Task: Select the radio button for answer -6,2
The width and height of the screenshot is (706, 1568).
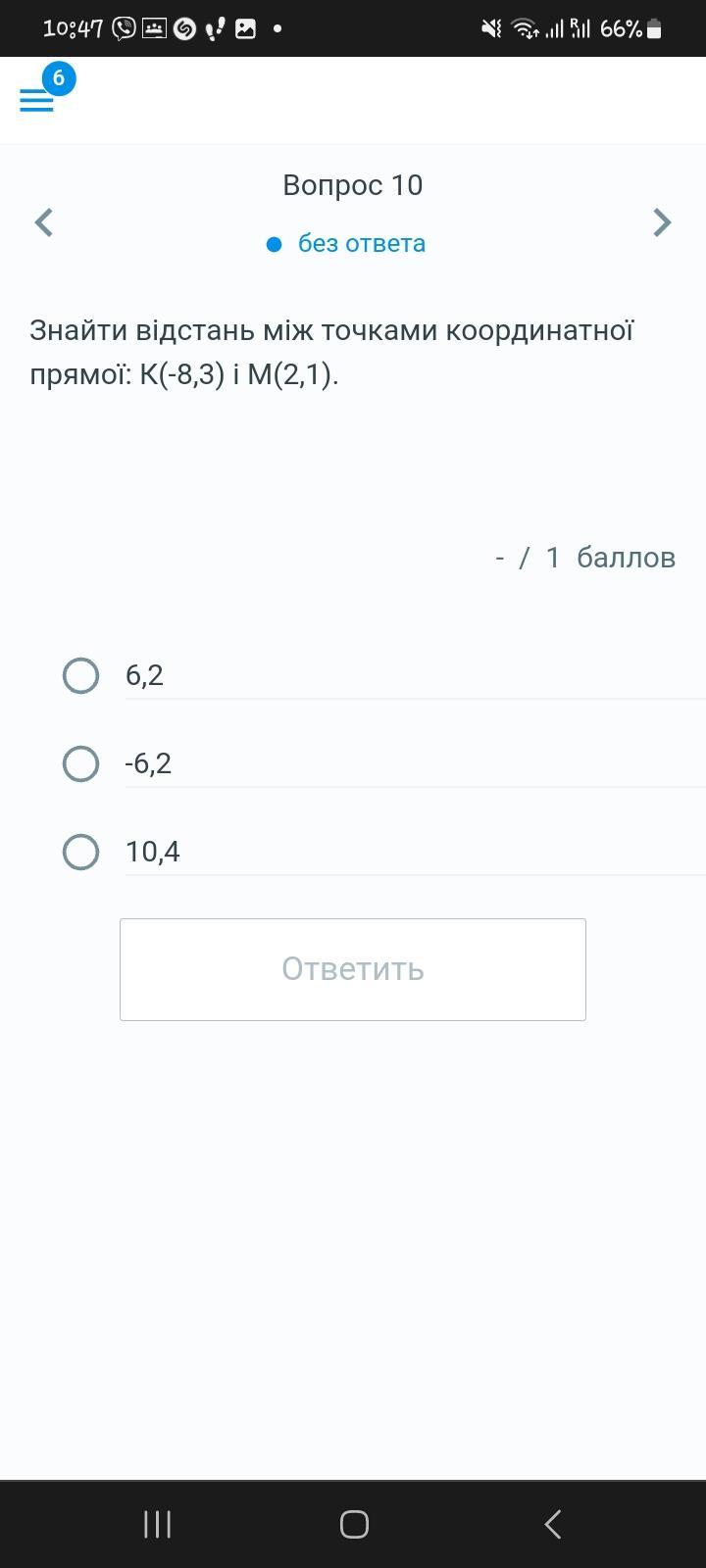Action: tap(80, 763)
